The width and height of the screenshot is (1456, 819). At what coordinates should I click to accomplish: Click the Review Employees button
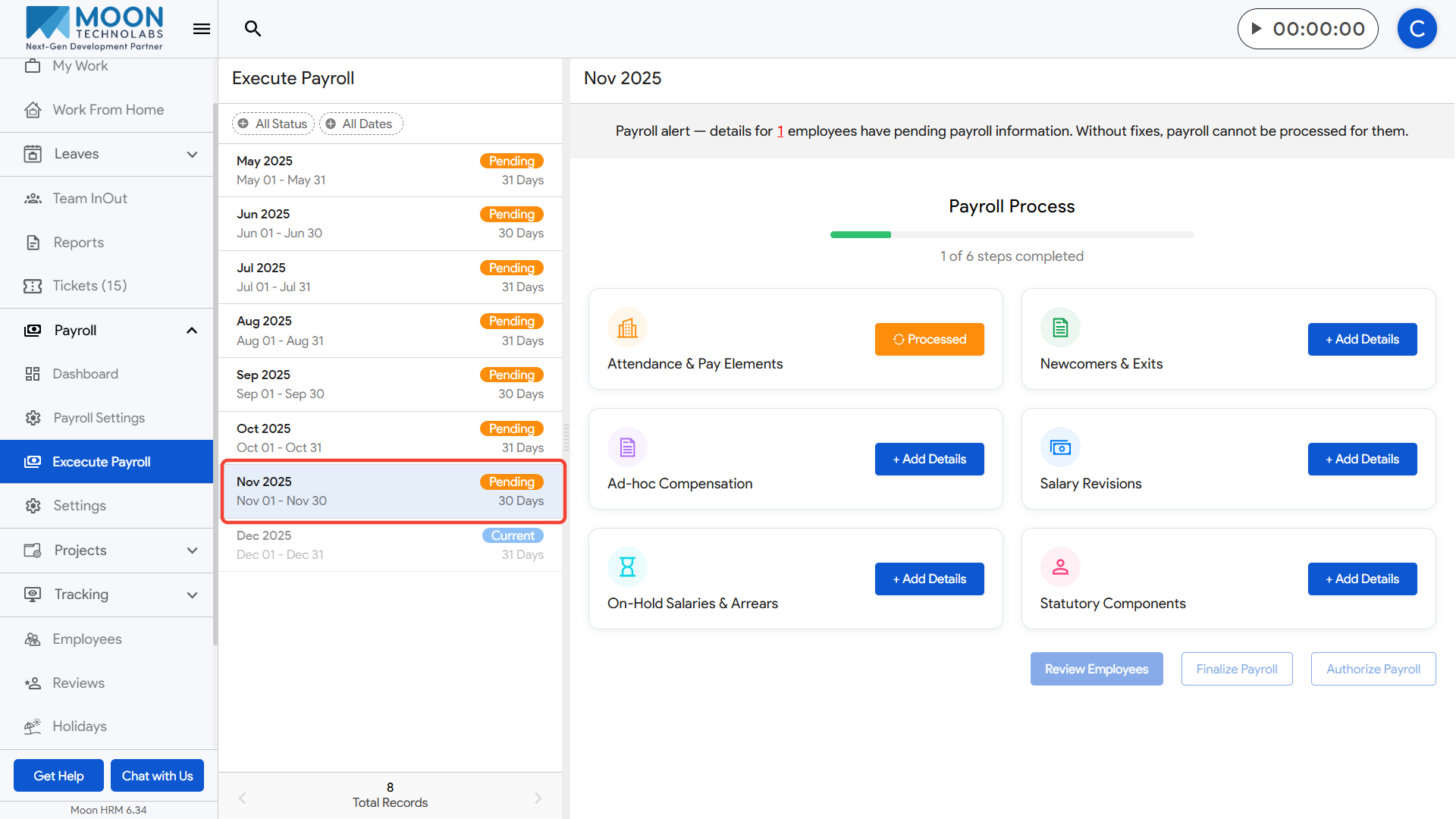[1096, 669]
